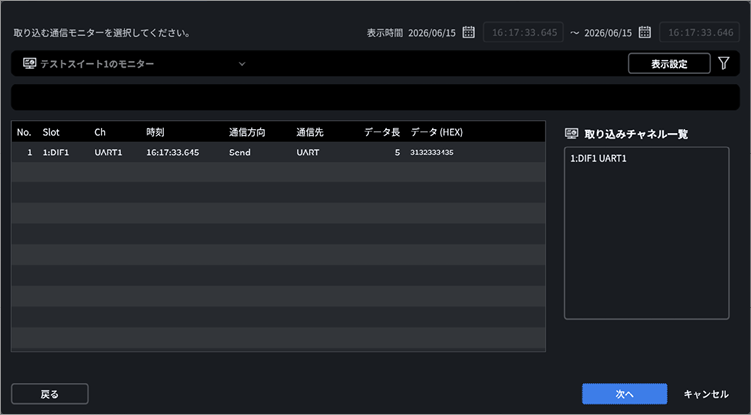Viewport: 751px width, 415px height.
Task: Click the start date 2026/06/15 after 表示時間
Action: (432, 33)
